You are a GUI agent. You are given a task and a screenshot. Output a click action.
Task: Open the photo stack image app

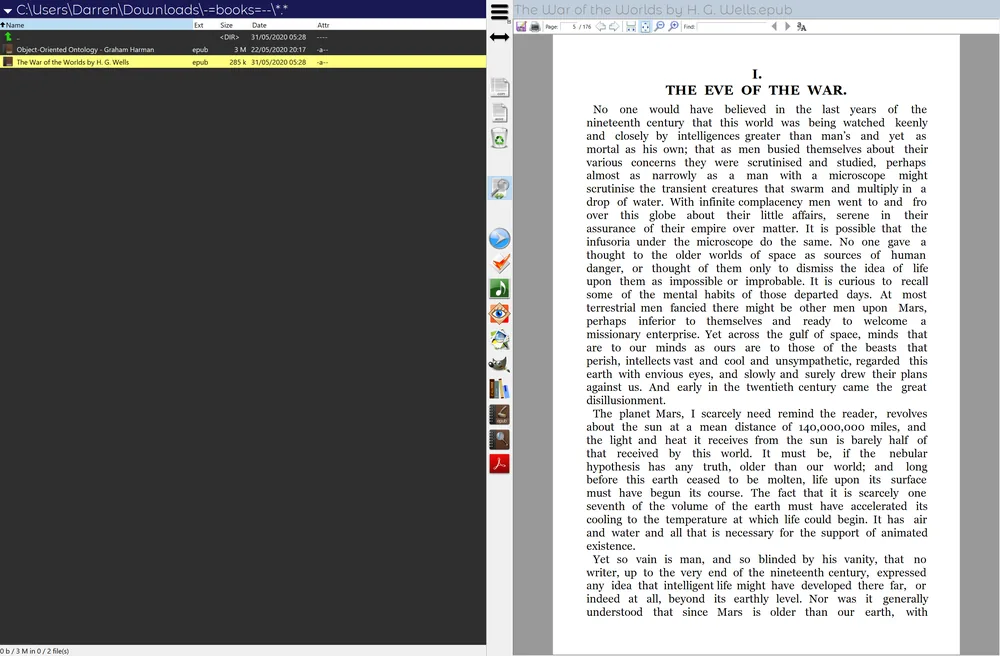coord(499,339)
